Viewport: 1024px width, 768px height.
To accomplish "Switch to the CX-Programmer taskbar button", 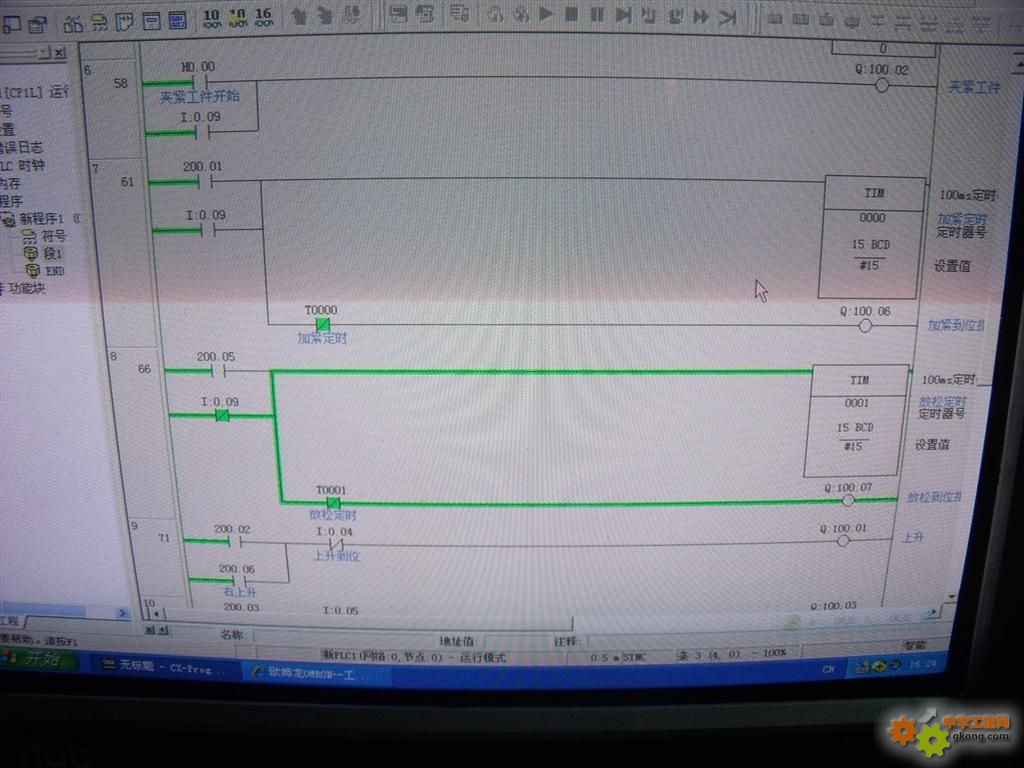I will (163, 666).
